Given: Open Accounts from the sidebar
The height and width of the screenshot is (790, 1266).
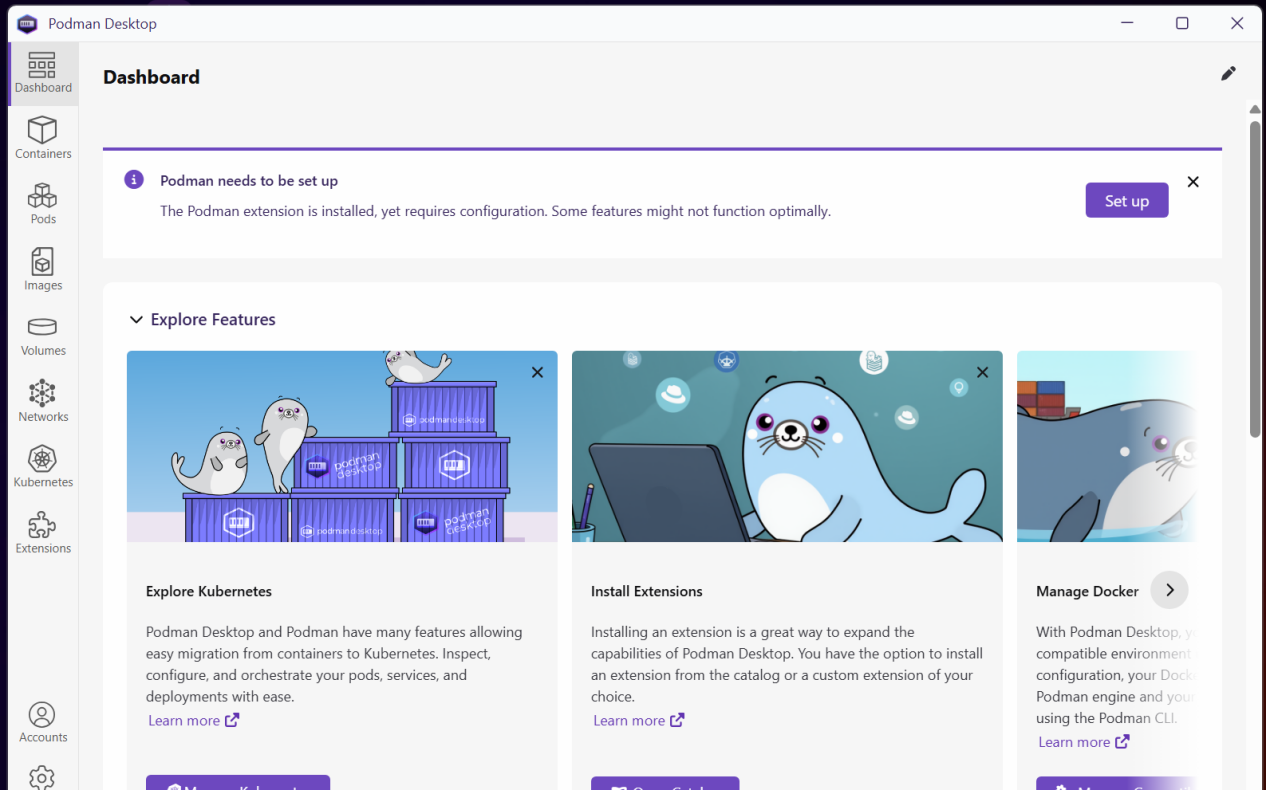Looking at the screenshot, I should pos(43,722).
